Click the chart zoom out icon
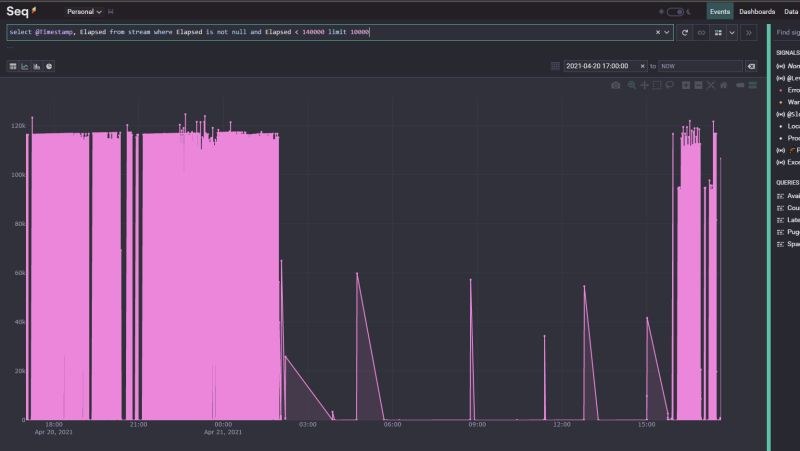 [x=698, y=85]
